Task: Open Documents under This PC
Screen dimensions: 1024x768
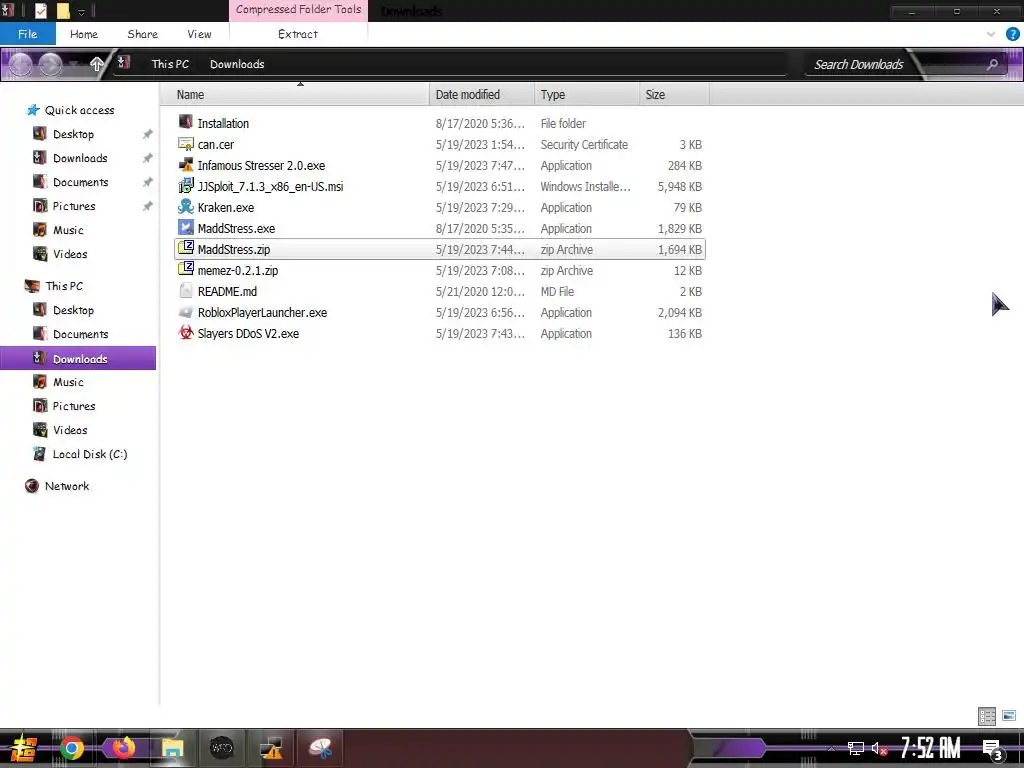Action: 80,334
